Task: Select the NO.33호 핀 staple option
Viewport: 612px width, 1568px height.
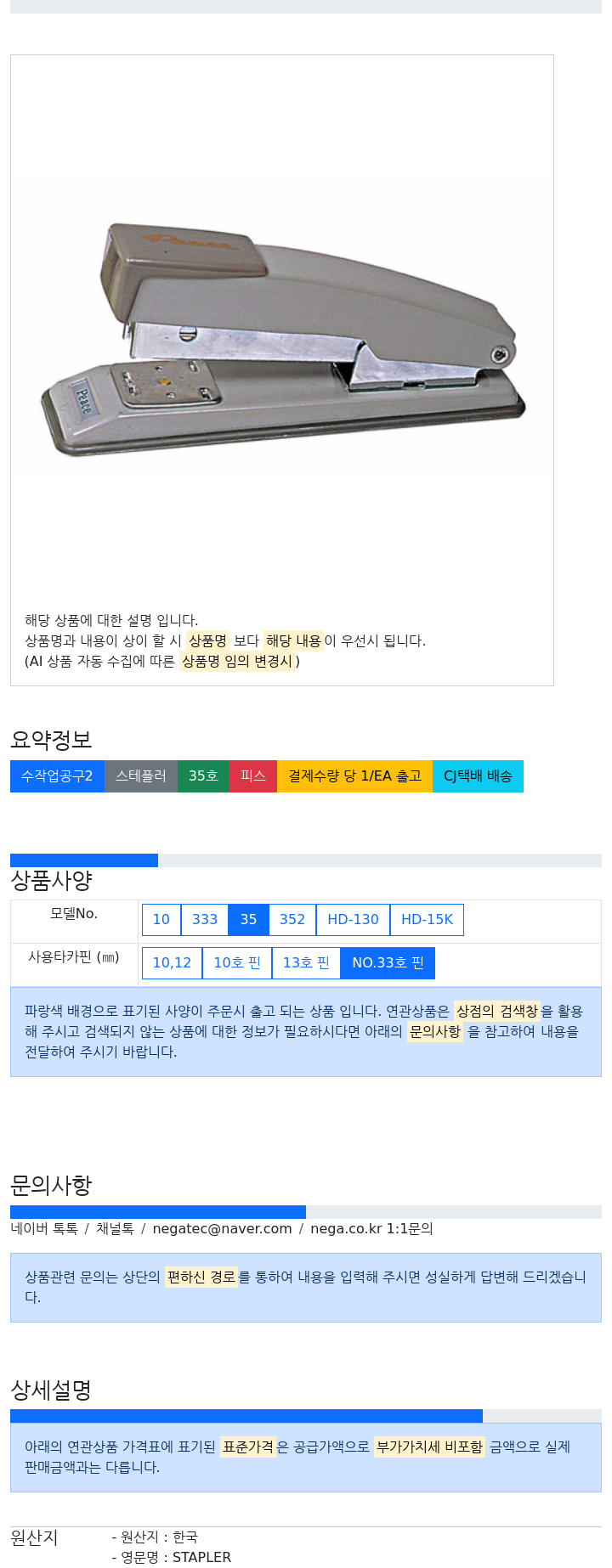Action: click(388, 963)
